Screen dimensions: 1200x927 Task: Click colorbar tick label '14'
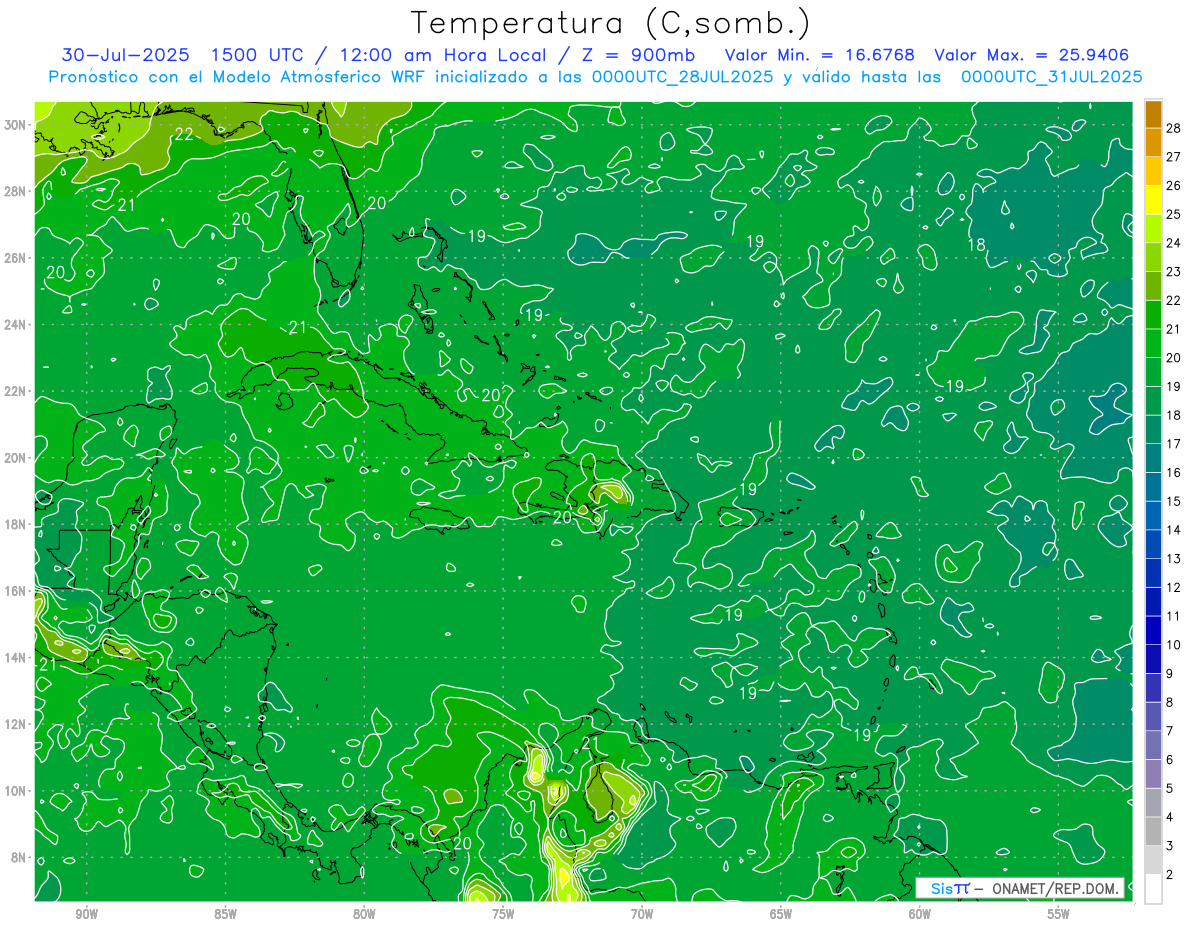click(x=1174, y=529)
